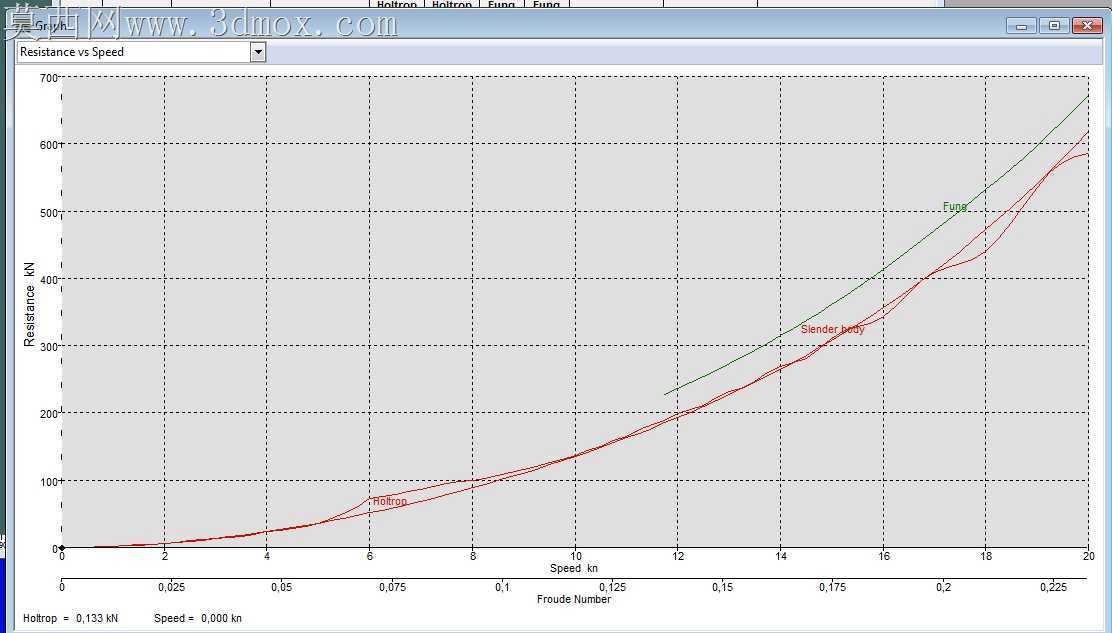The width and height of the screenshot is (1112, 633).
Task: Open the Resistance vs Speed dropdown arrow
Action: point(258,52)
